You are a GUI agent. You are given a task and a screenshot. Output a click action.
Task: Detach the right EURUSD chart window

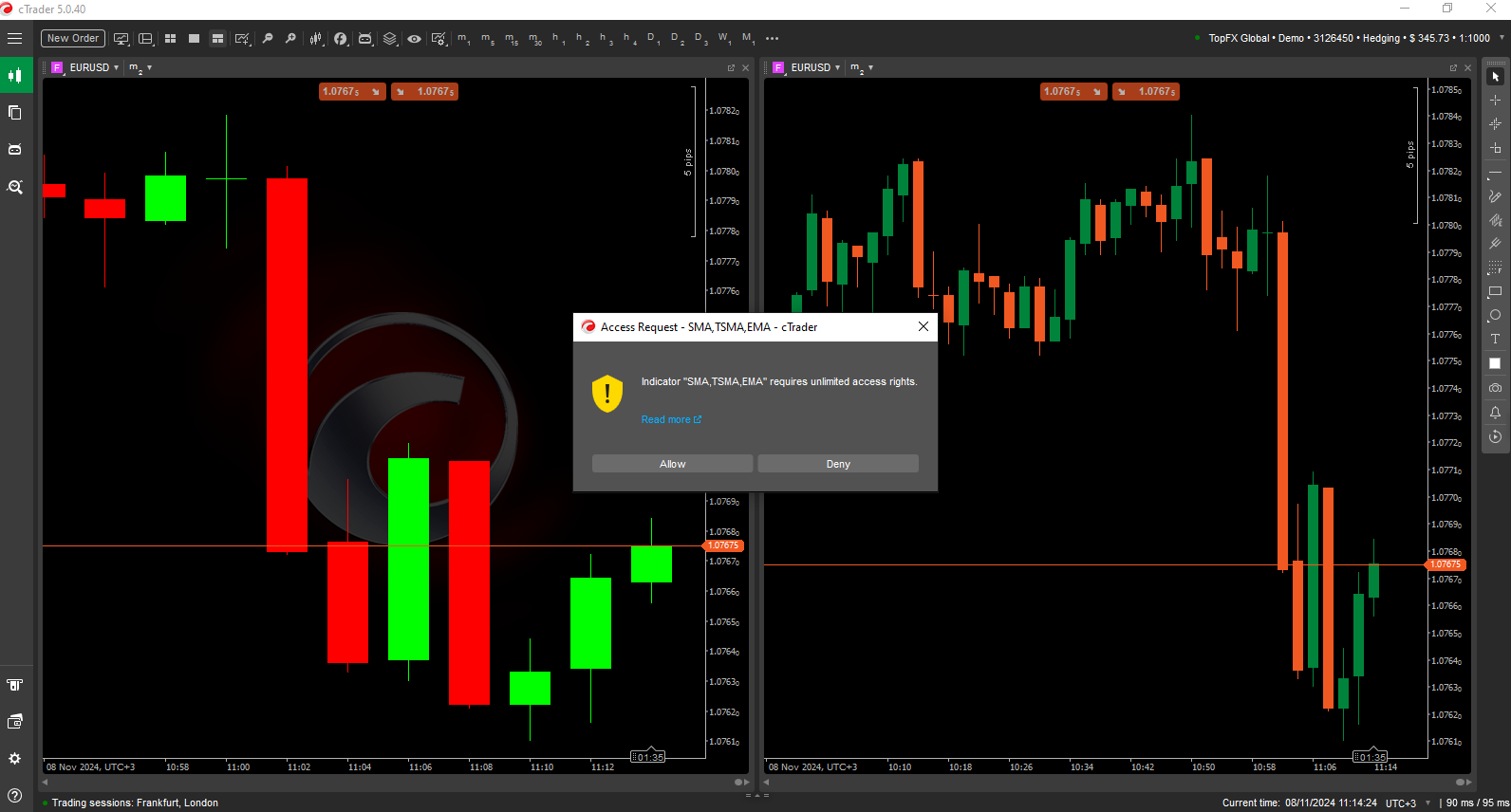(x=1453, y=68)
